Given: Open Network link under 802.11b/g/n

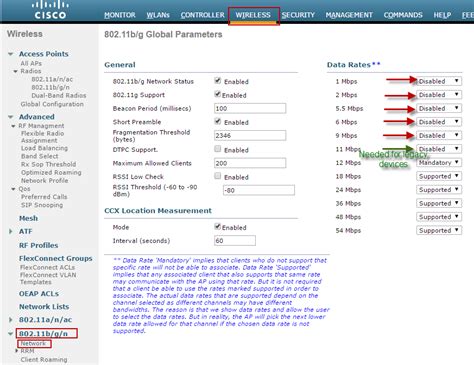Looking at the screenshot, I should point(34,343).
